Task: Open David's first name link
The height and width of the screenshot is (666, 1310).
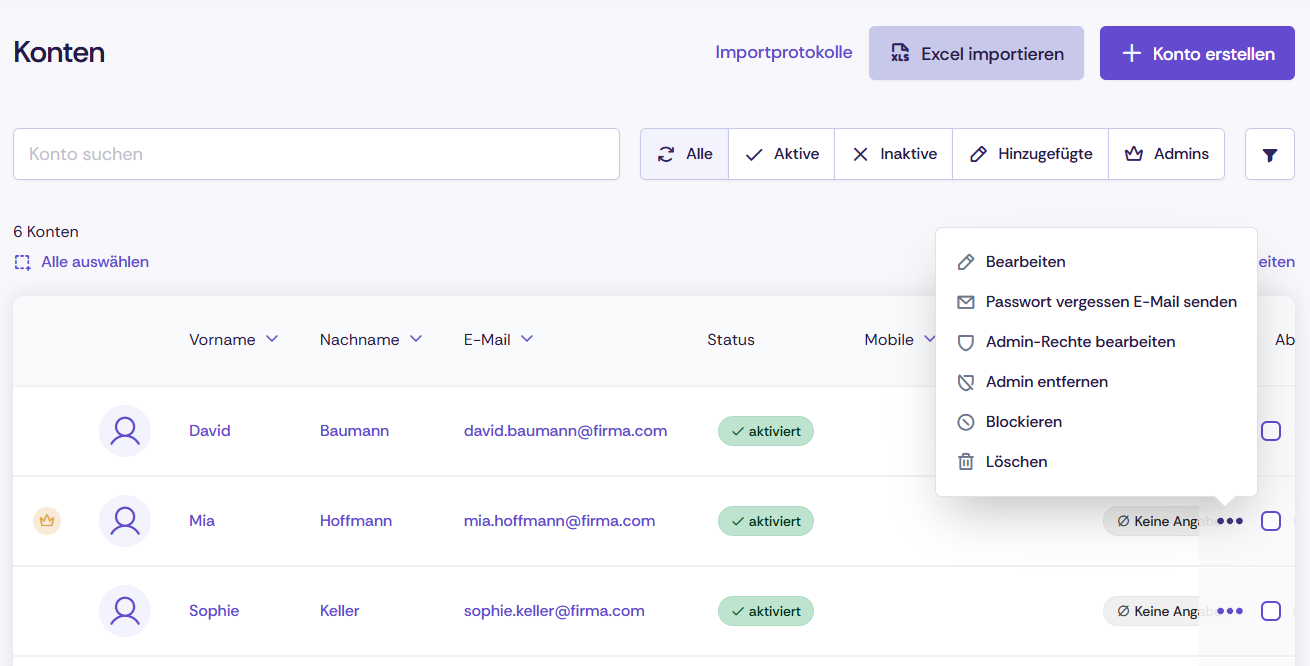Action: [x=210, y=431]
